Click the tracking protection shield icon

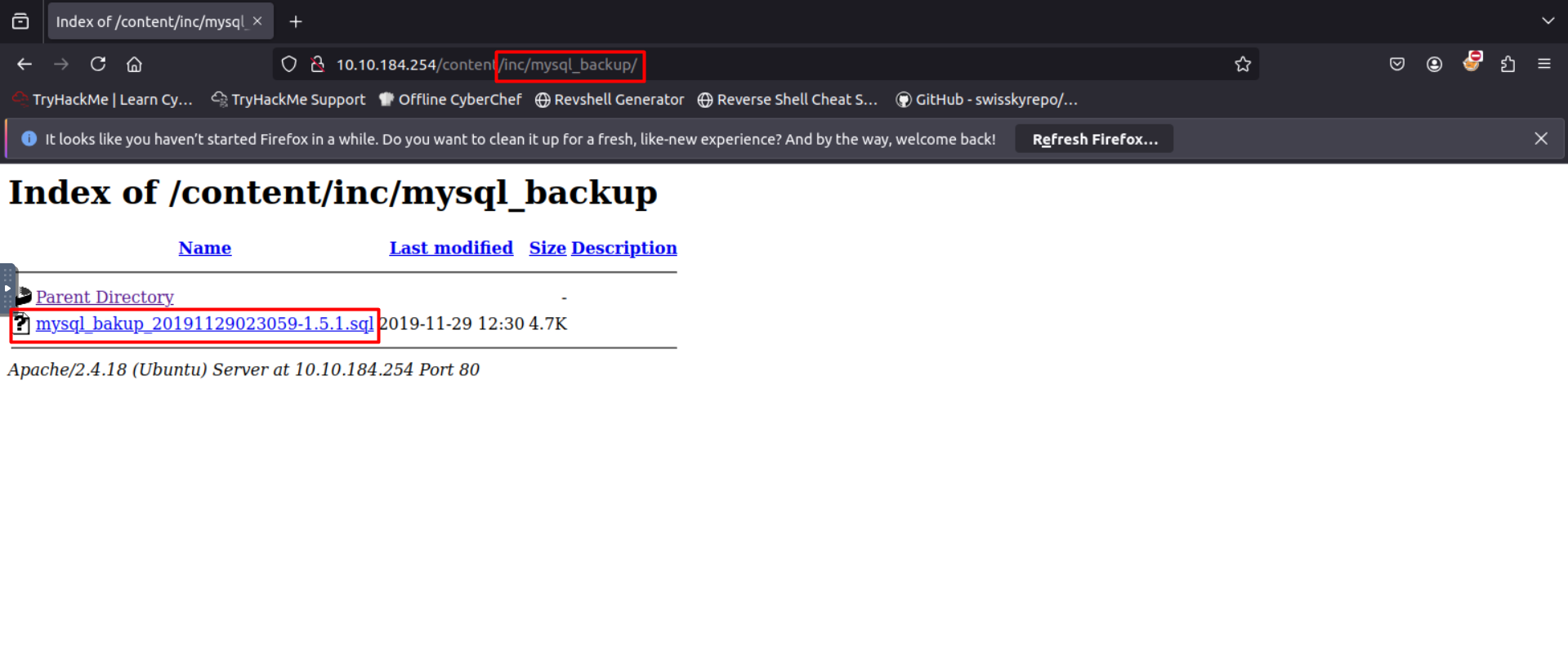(x=288, y=64)
